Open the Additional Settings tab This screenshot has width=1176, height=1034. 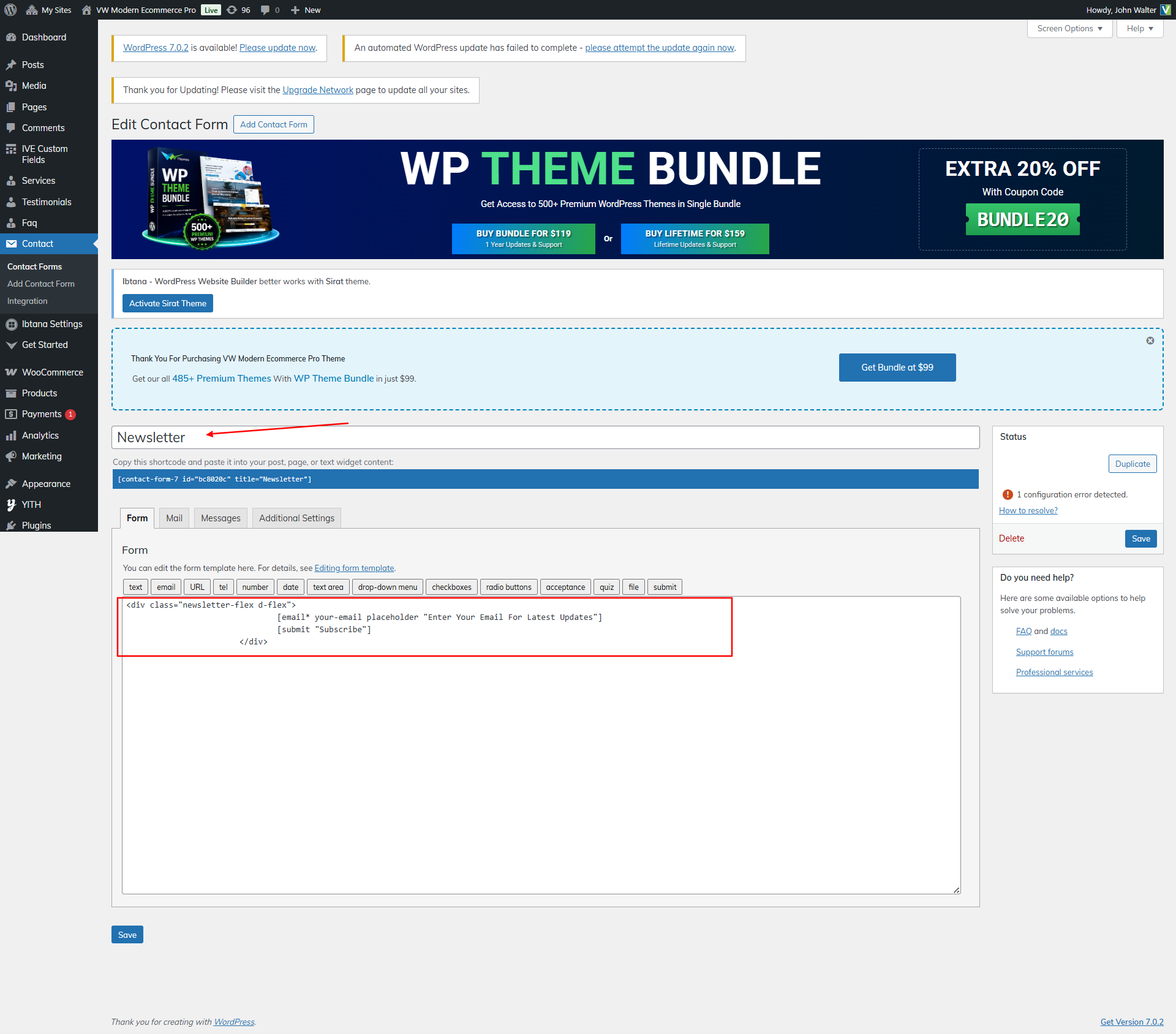point(296,518)
